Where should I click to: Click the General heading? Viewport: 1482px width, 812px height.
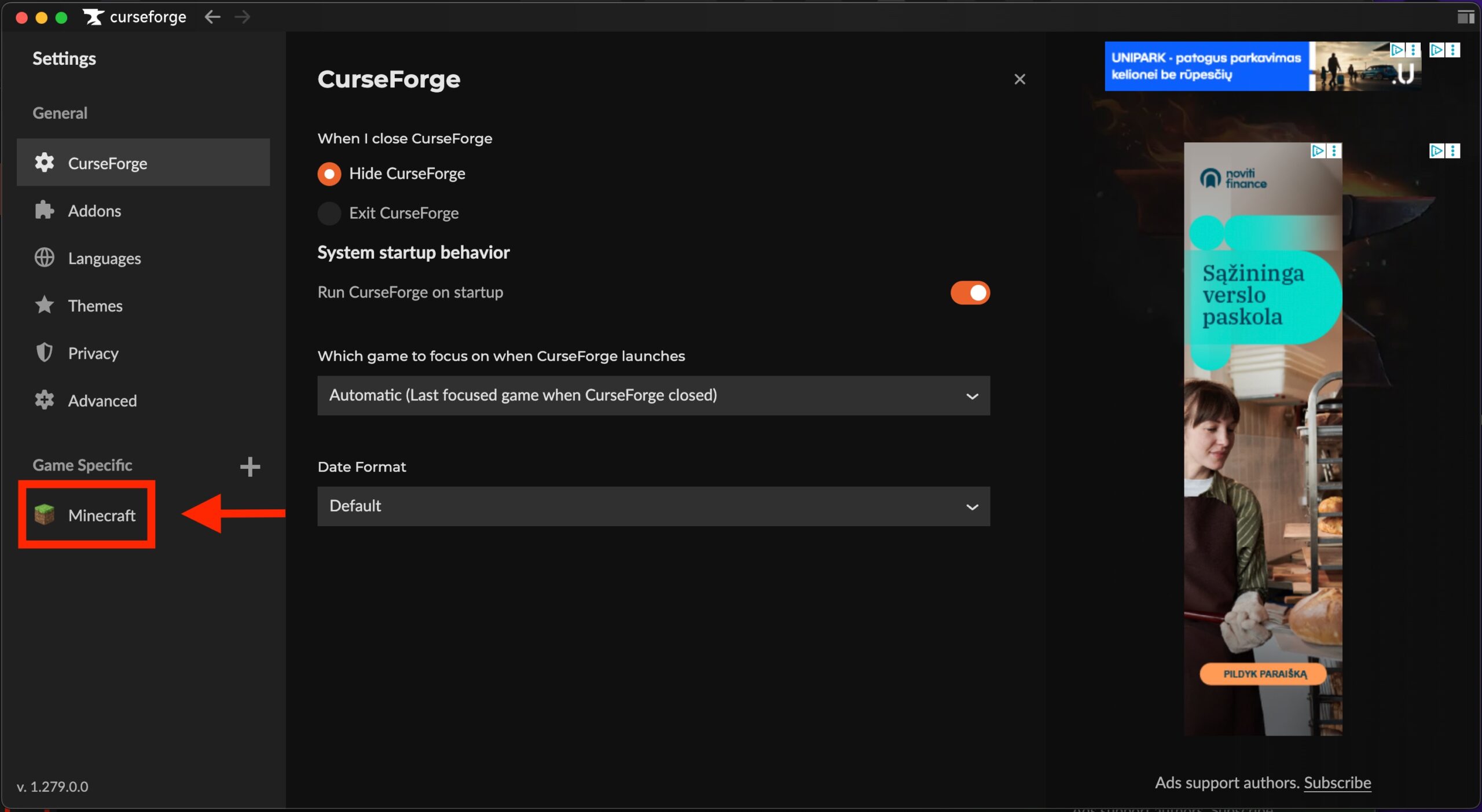pos(60,113)
